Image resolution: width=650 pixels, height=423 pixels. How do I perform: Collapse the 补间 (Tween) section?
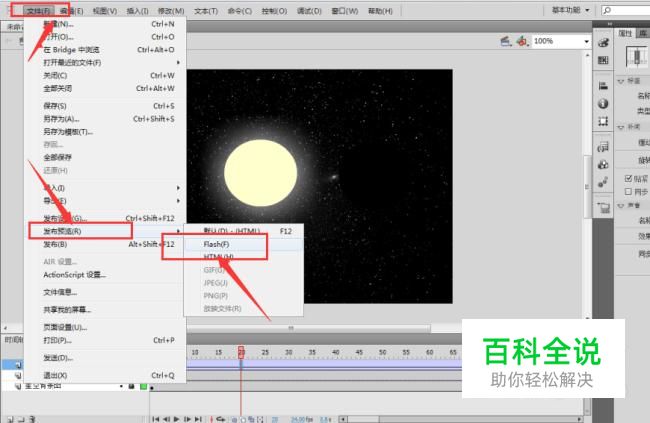click(x=621, y=127)
